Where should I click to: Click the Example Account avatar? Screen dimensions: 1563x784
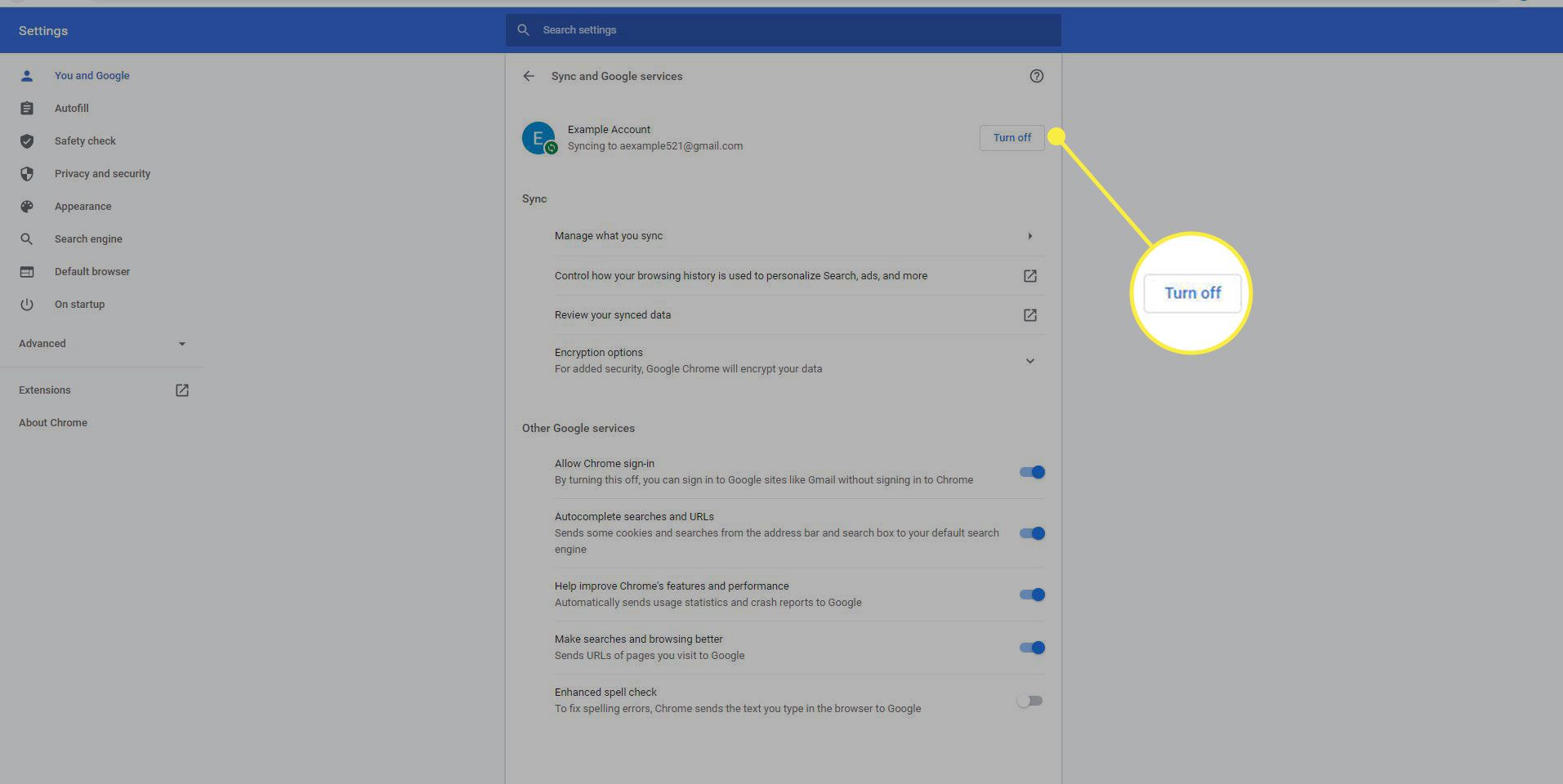539,138
